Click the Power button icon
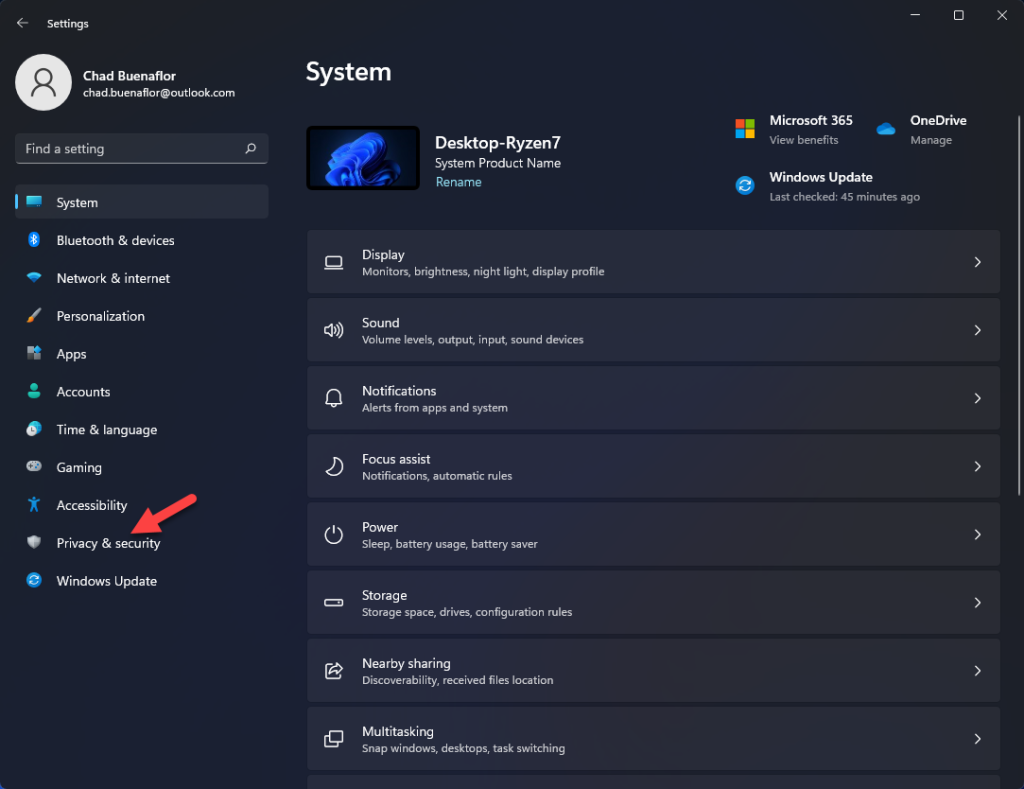Image resolution: width=1024 pixels, height=789 pixels. pyautogui.click(x=334, y=534)
